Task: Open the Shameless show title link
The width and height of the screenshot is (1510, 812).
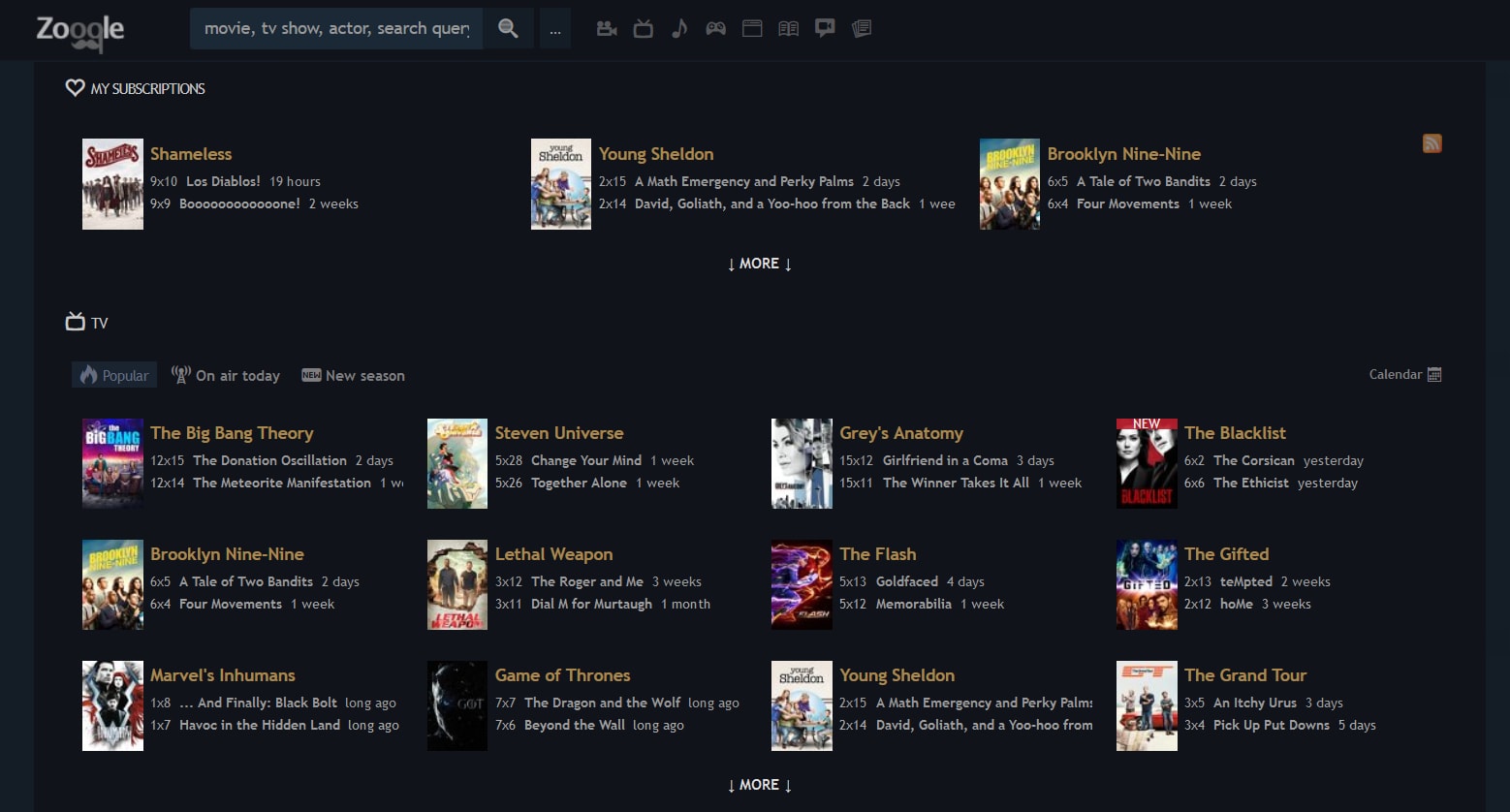Action: click(191, 154)
